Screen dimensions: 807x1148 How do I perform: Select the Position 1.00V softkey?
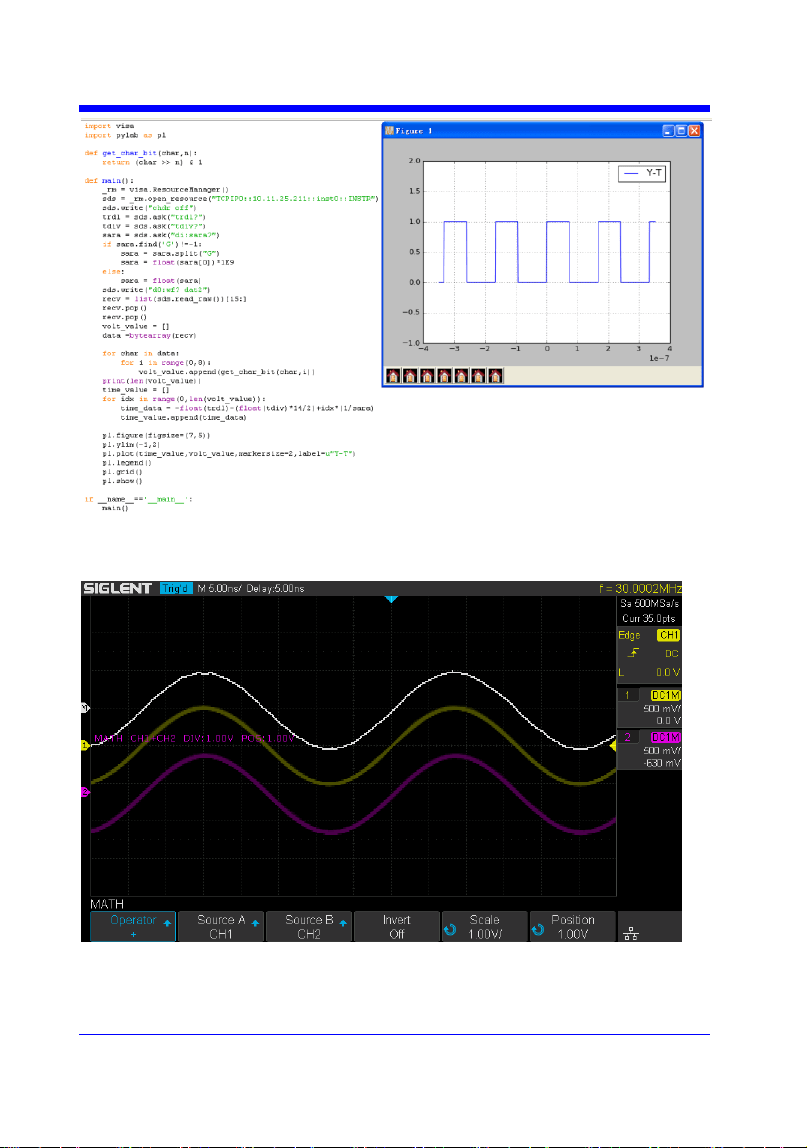573,926
